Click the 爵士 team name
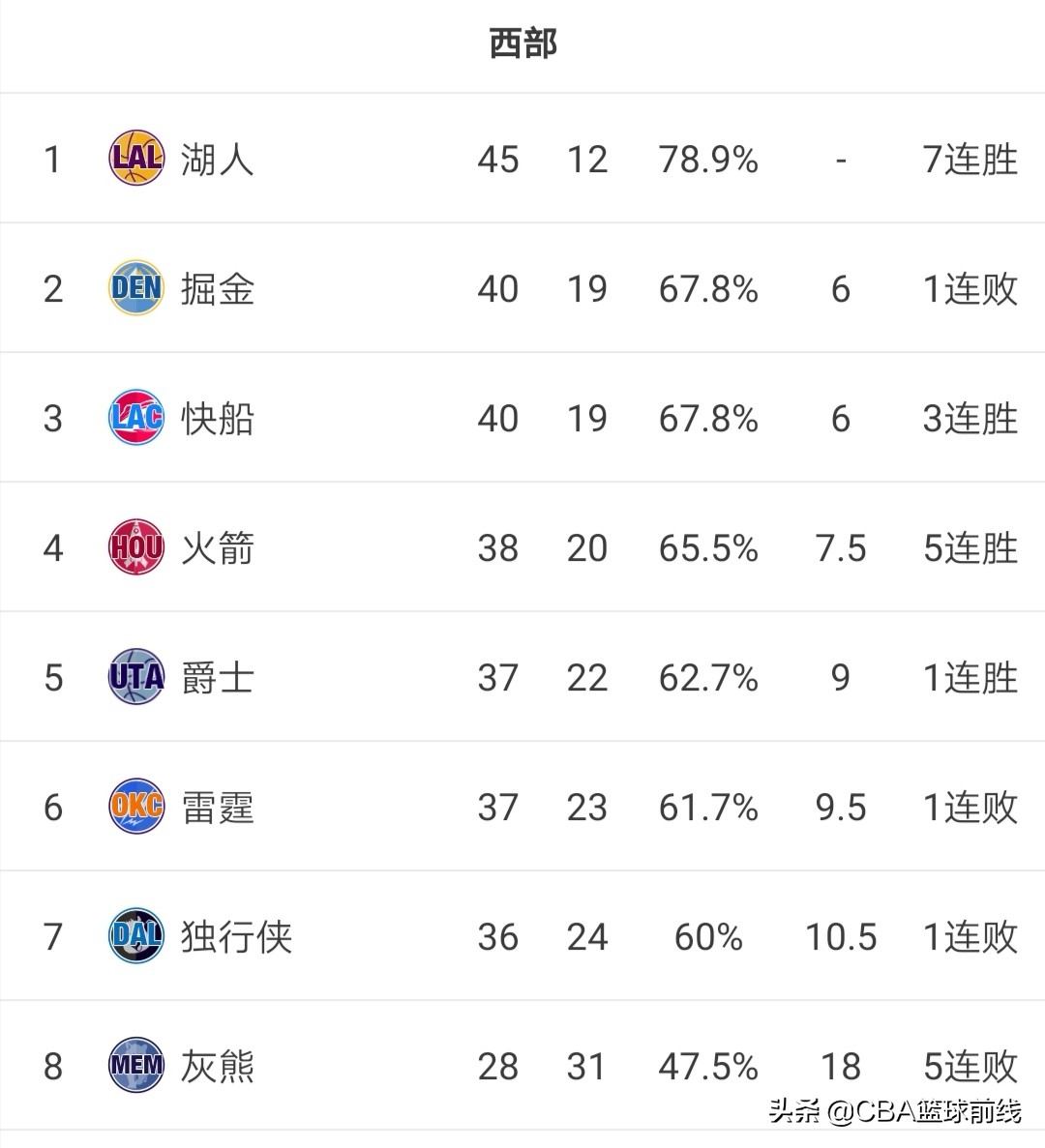1045x1148 pixels. (218, 678)
